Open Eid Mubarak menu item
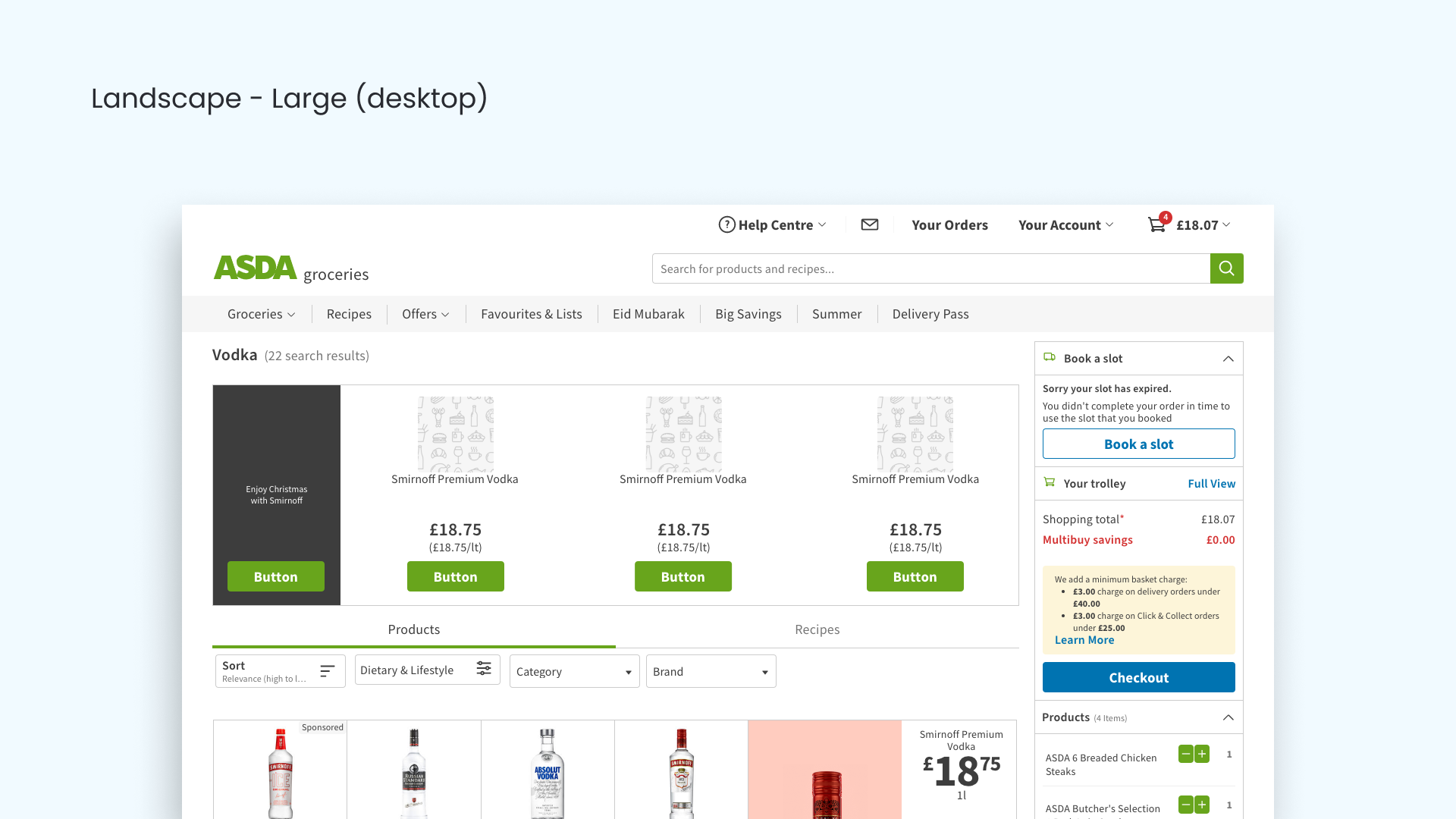1456x819 pixels. 648,314
